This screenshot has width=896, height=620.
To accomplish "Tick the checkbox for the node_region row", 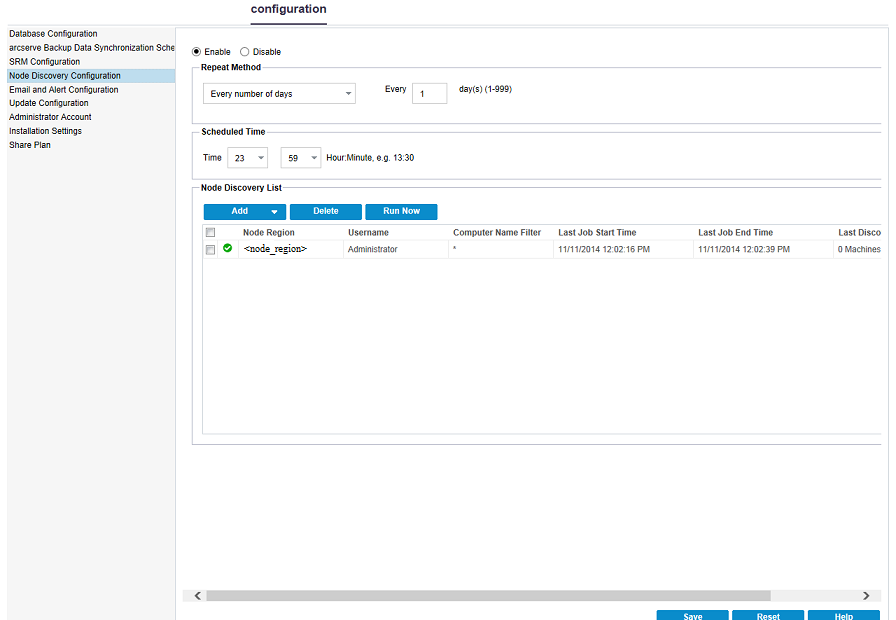I will pos(211,250).
